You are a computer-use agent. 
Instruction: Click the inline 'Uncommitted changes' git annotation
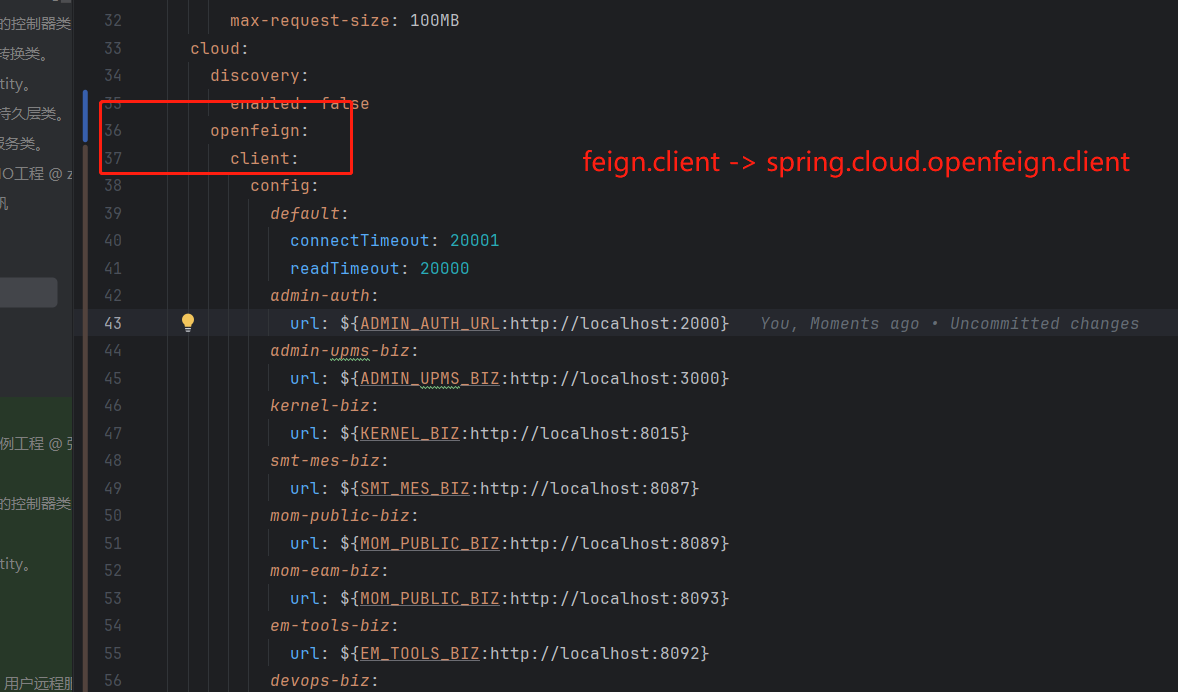click(x=1044, y=323)
